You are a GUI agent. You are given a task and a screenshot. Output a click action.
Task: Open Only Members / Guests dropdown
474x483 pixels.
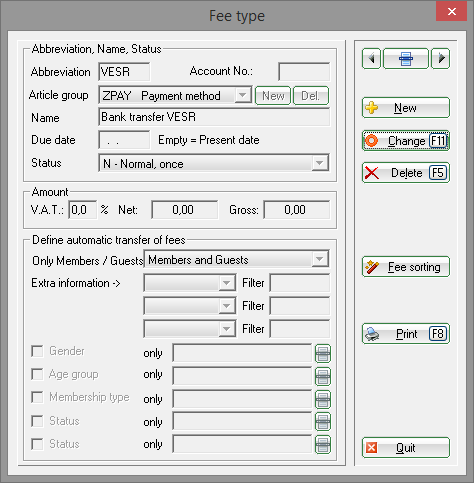pyautogui.click(x=319, y=259)
